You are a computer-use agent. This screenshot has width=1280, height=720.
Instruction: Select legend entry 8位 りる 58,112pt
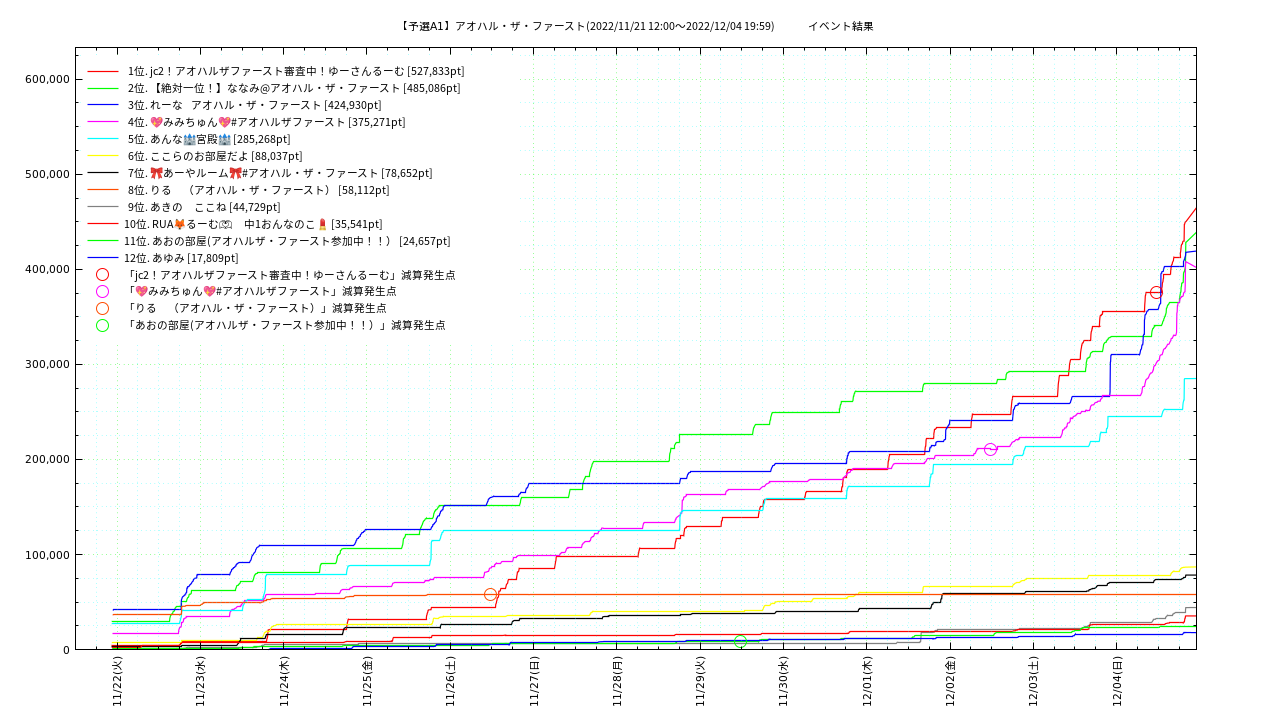point(258,190)
